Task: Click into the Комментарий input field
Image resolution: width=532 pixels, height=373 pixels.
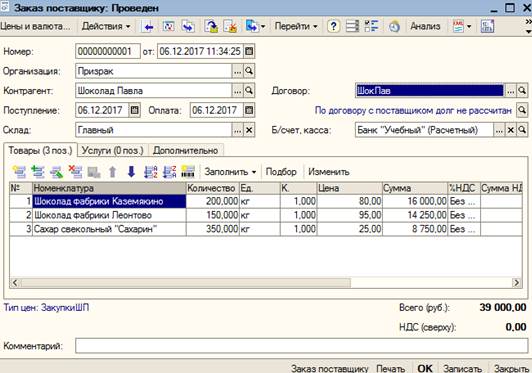Action: (301, 346)
